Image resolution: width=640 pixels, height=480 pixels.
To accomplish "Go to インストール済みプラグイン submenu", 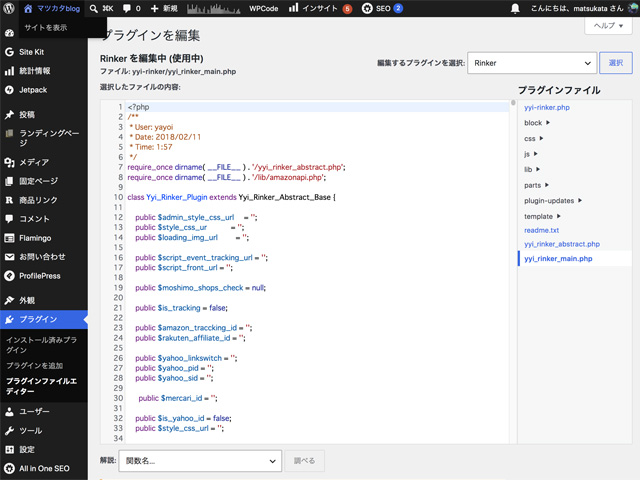I will (x=41, y=345).
